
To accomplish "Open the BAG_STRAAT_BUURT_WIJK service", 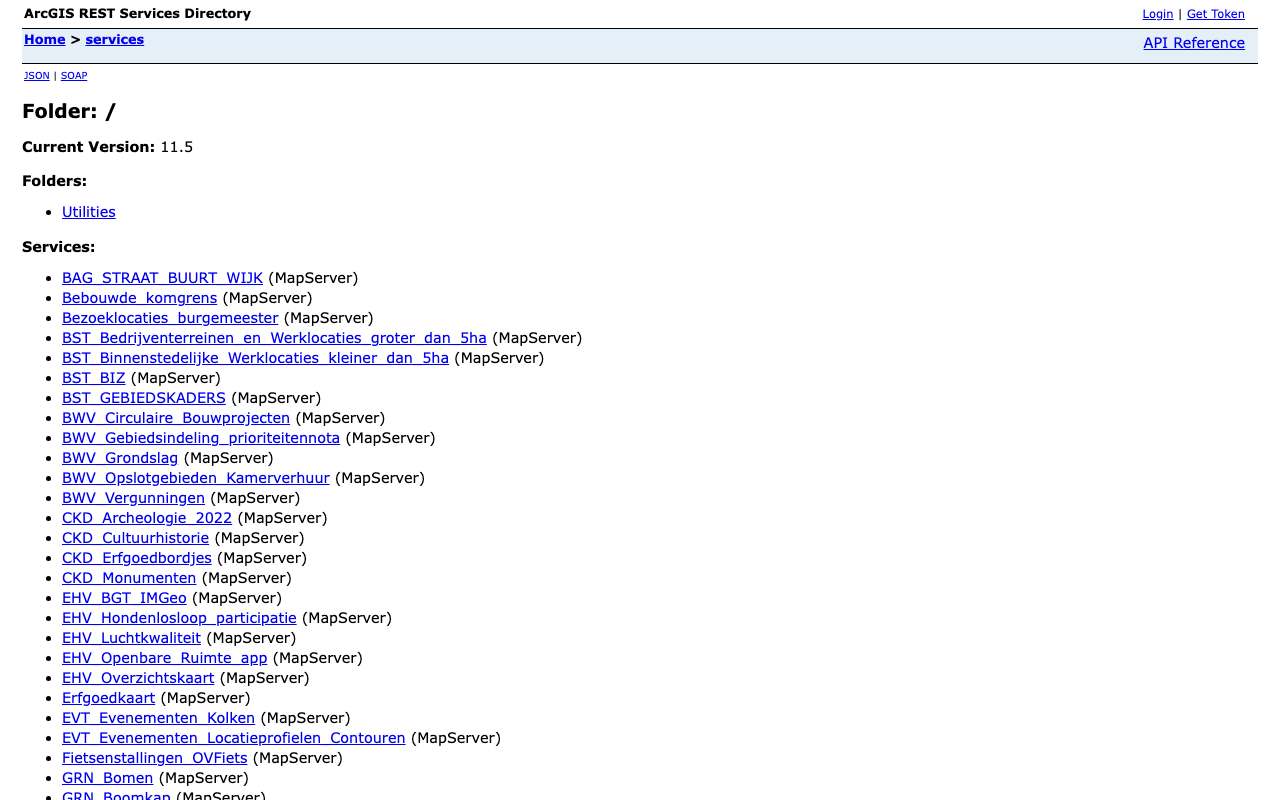I will [162, 278].
